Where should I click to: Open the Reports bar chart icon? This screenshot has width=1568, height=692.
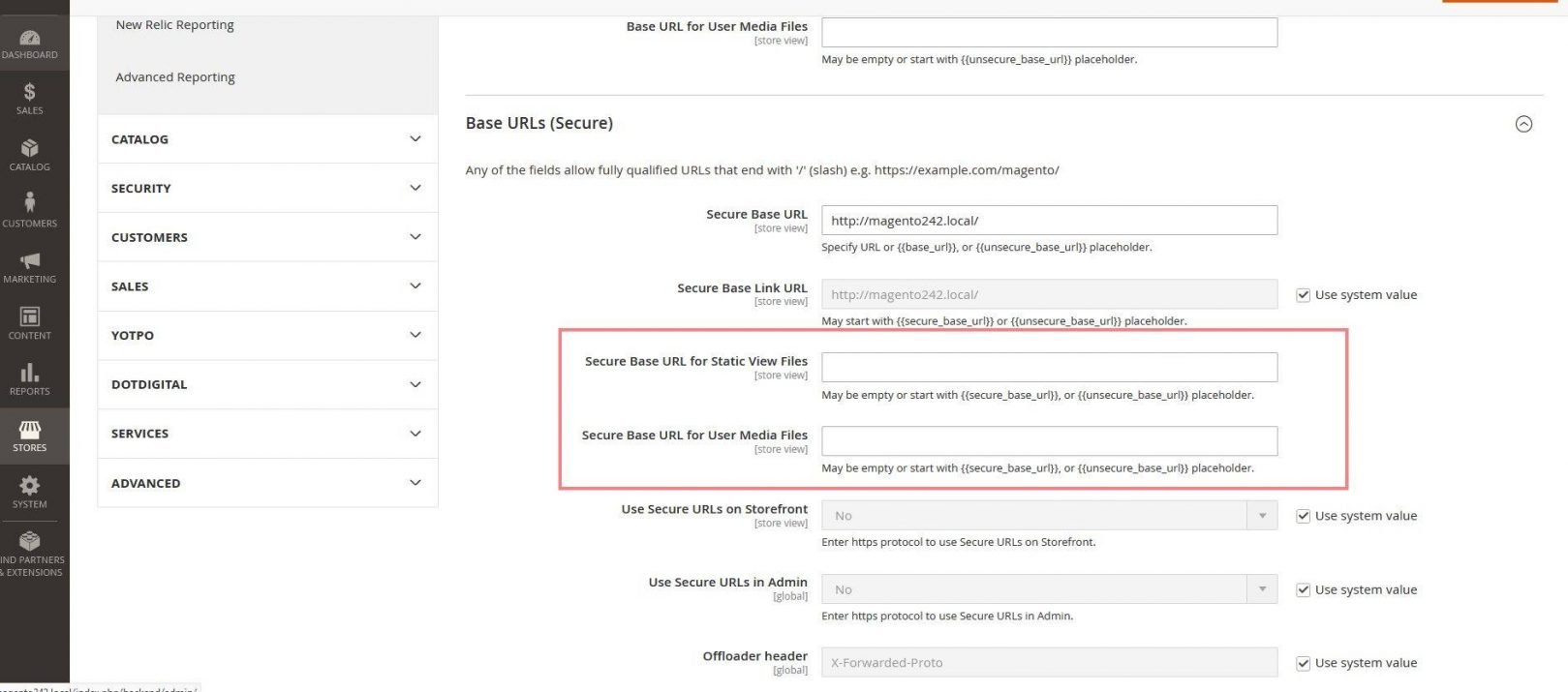click(29, 378)
